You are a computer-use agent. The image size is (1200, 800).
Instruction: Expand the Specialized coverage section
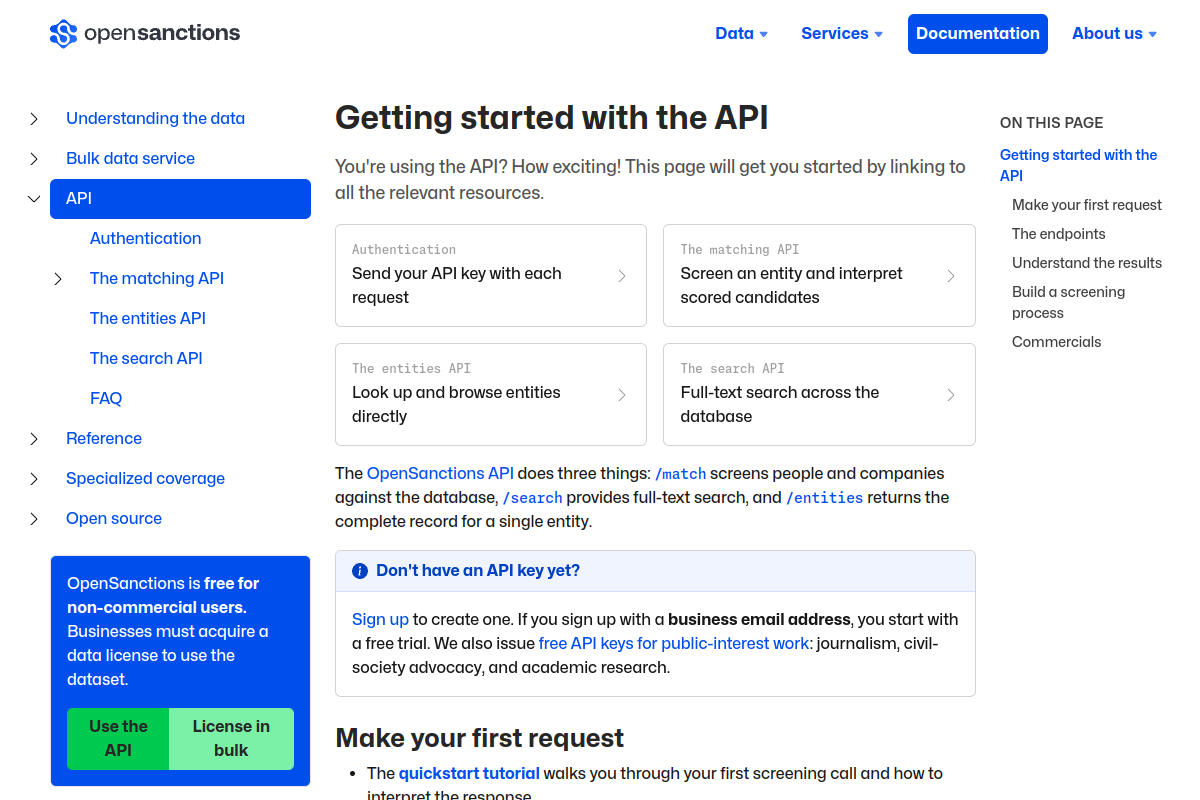34,479
